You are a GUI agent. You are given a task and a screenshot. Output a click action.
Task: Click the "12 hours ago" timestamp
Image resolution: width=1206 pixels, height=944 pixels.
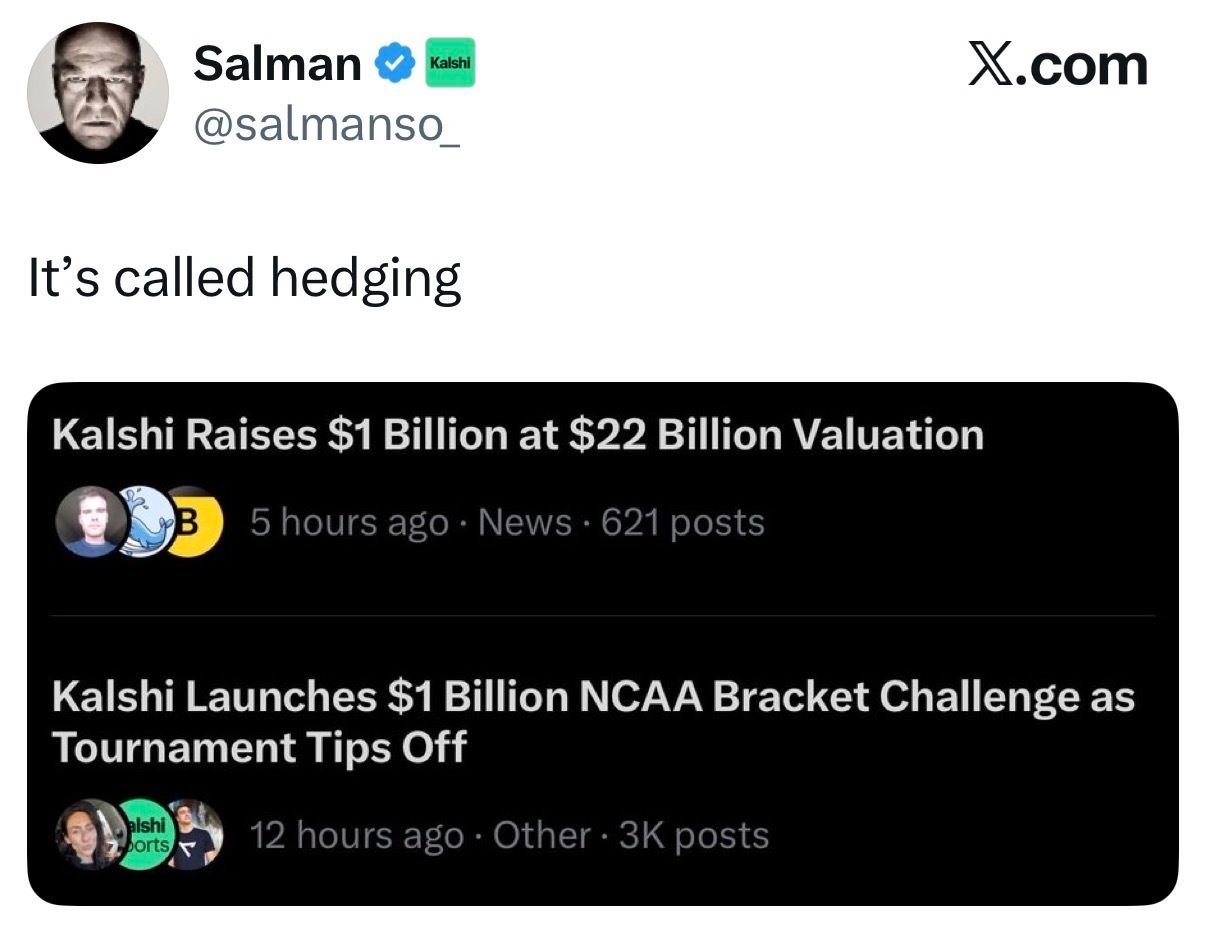[x=355, y=835]
